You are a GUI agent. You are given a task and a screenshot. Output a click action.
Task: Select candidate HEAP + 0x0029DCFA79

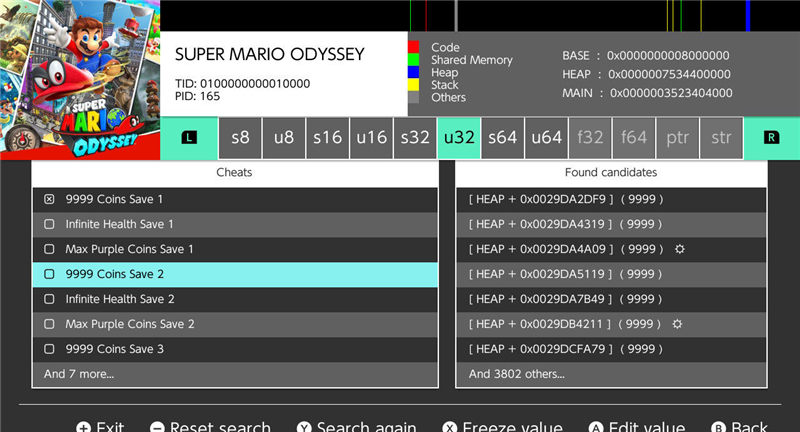[x=611, y=349]
